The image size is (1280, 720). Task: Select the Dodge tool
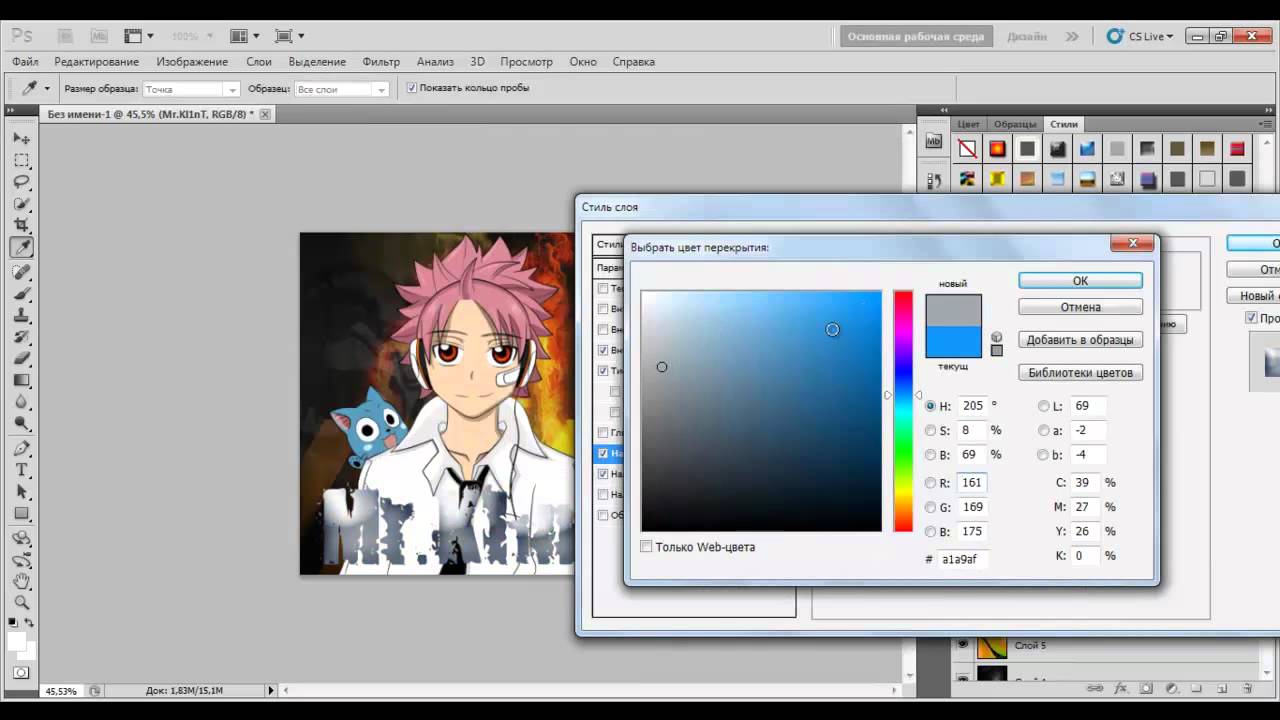tap(21, 424)
